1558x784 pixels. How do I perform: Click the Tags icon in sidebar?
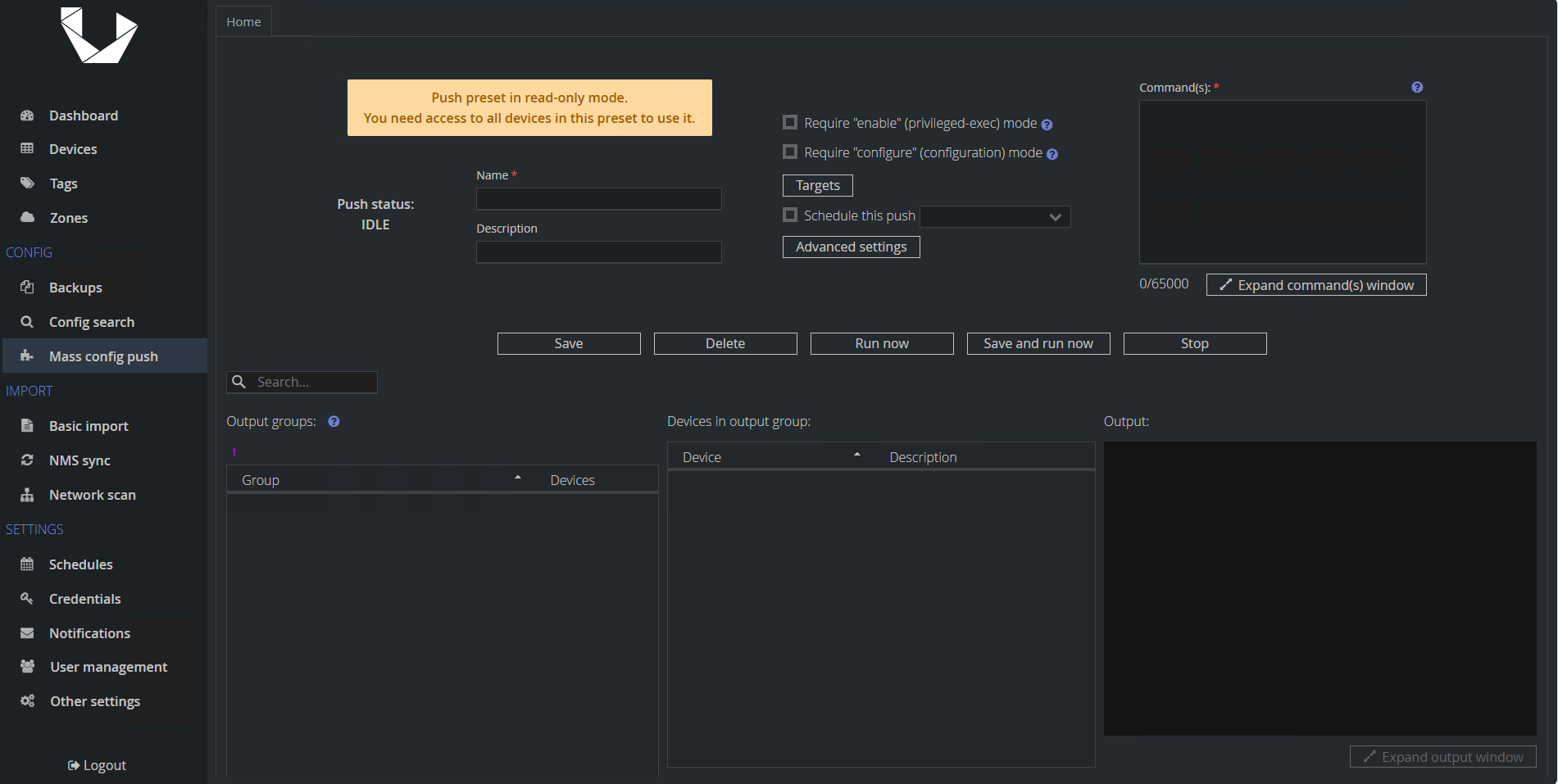(27, 184)
